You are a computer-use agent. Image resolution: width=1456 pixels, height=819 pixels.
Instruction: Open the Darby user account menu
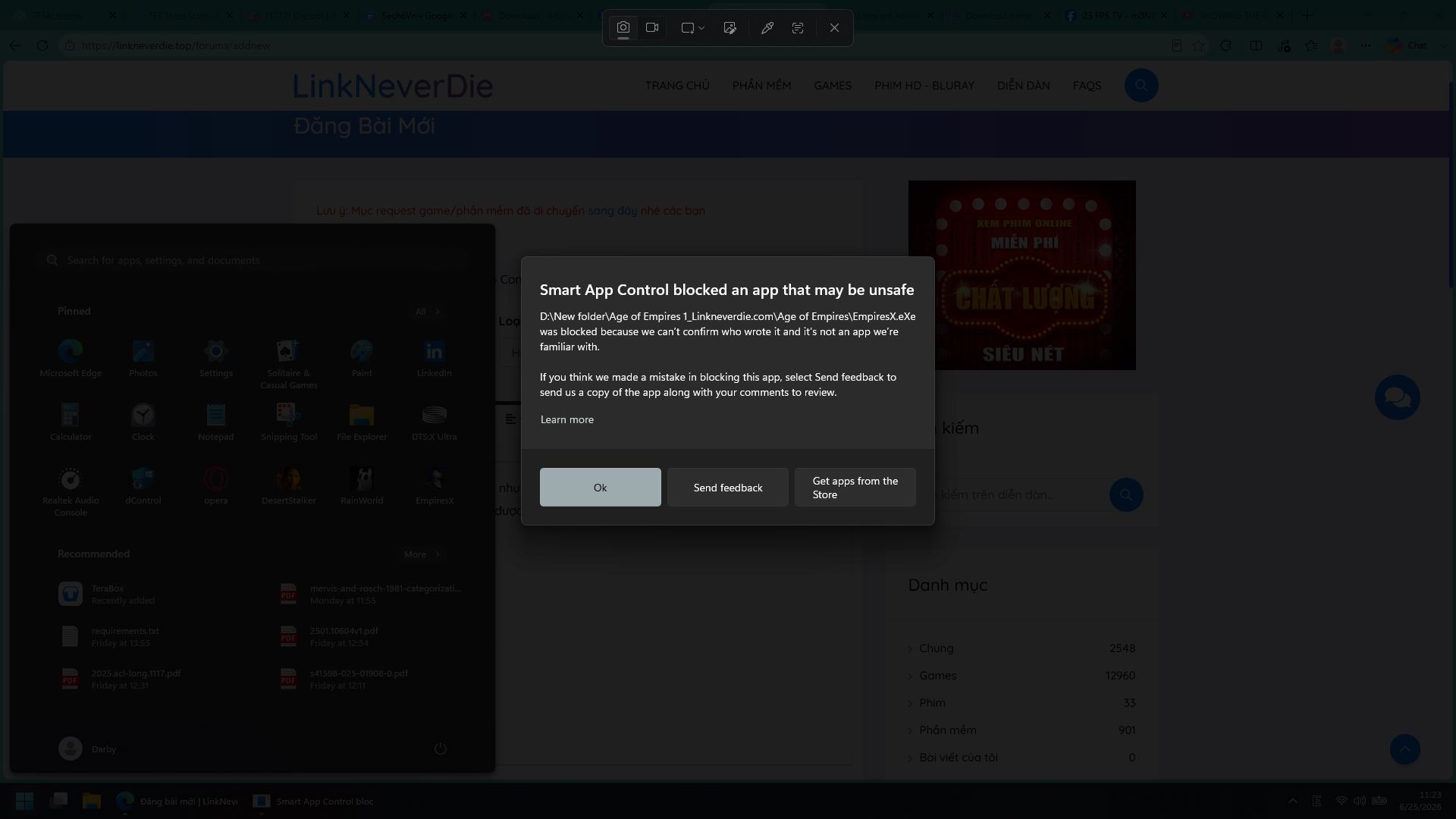(87, 749)
